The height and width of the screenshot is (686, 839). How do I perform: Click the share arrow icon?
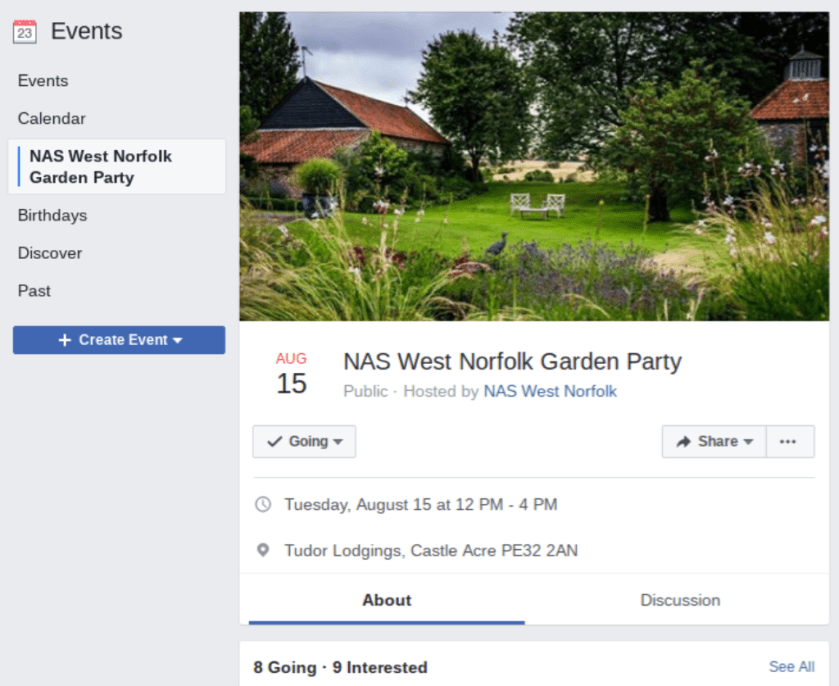[684, 441]
